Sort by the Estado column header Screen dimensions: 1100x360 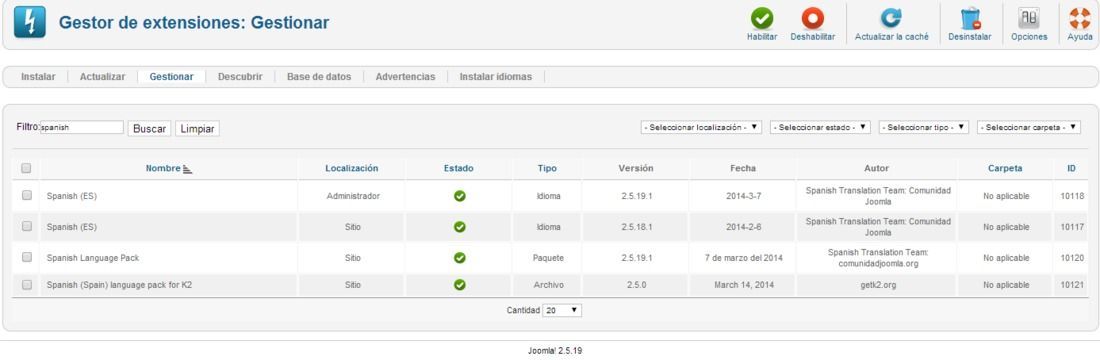459,168
